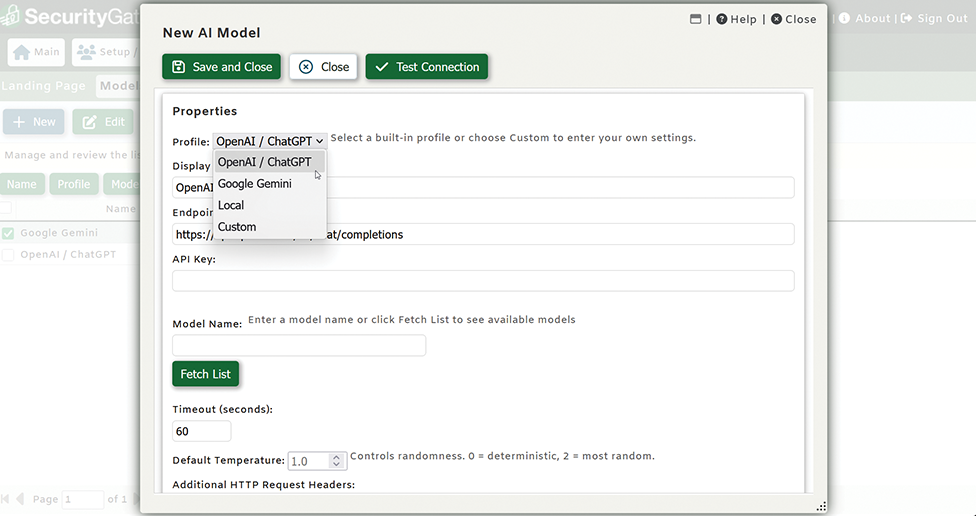976x516 pixels.
Task: Toggle the Google Gemini row checkbox
Action: 8,233
